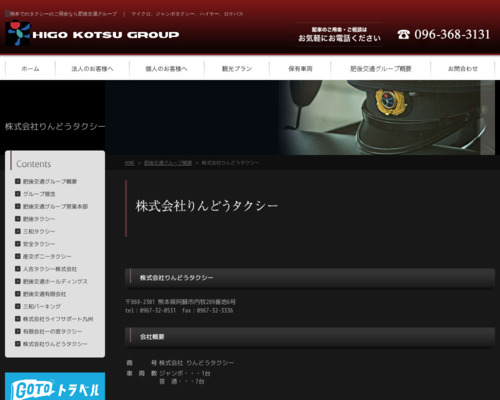Open 肥後交通グループ概要 in Contents sidebar
Viewport: 500px width, 400px height.
(x=50, y=181)
